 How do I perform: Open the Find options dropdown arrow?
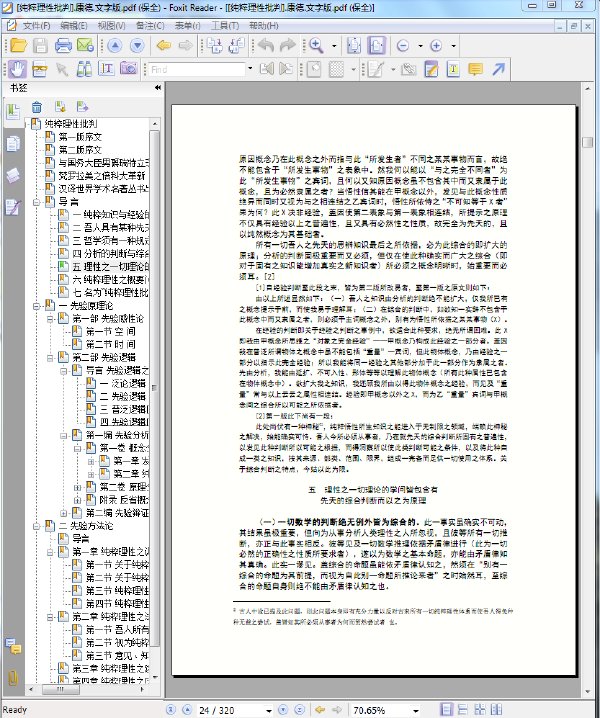[x=250, y=69]
